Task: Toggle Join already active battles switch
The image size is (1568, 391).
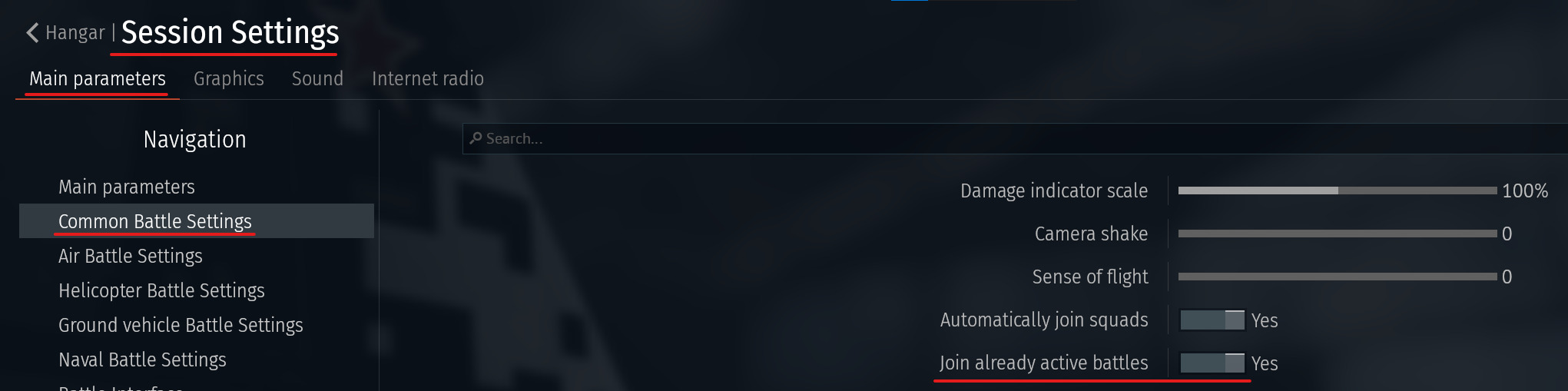Action: 1212,363
